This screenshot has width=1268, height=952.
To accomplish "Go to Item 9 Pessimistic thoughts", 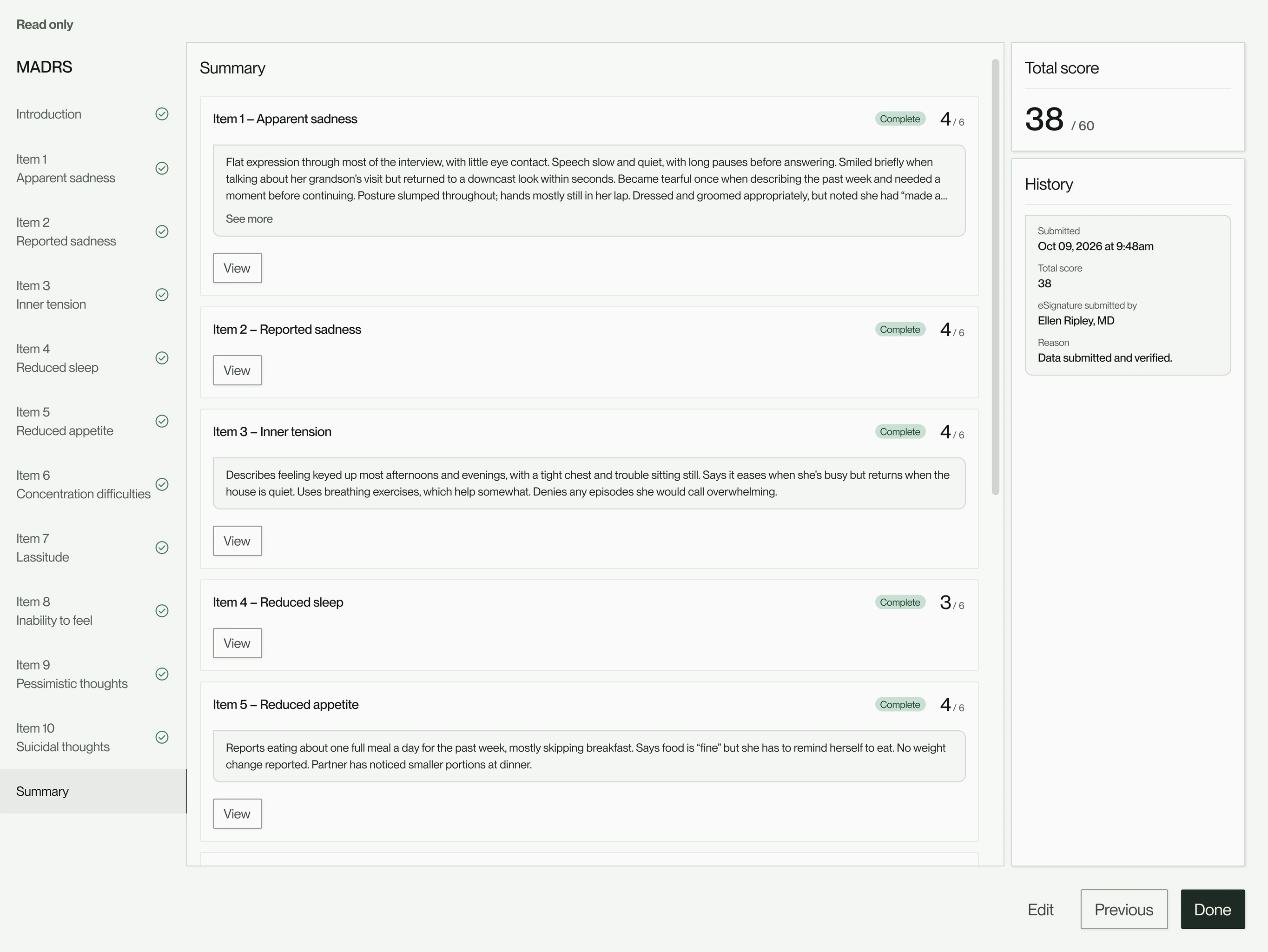I will pyautogui.click(x=93, y=674).
